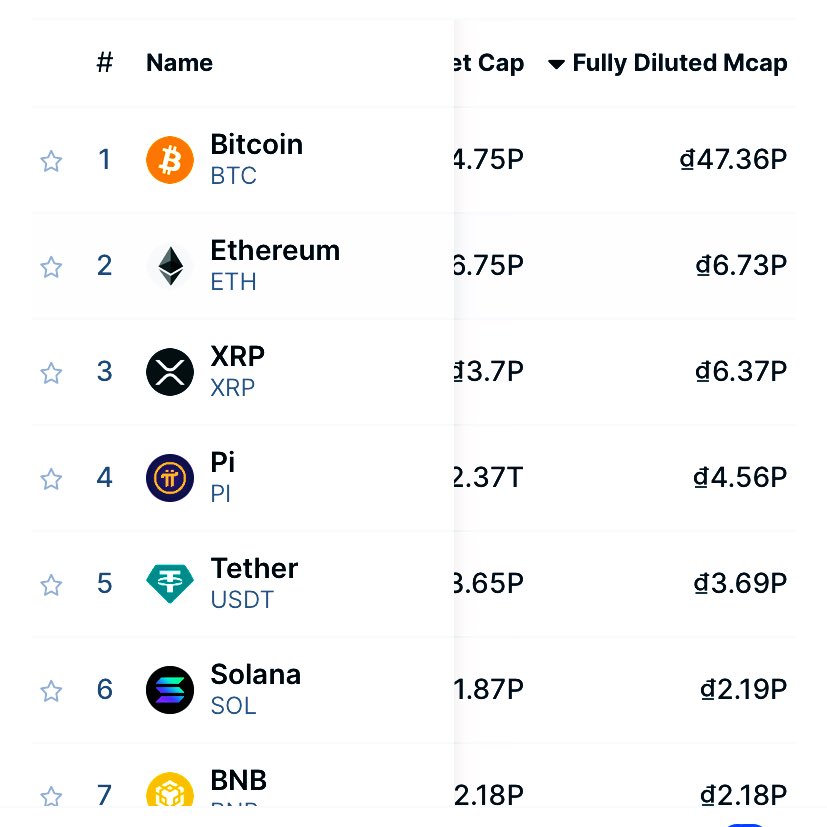This screenshot has height=827, width=827.
Task: Click the Tether logo icon
Action: tap(170, 583)
